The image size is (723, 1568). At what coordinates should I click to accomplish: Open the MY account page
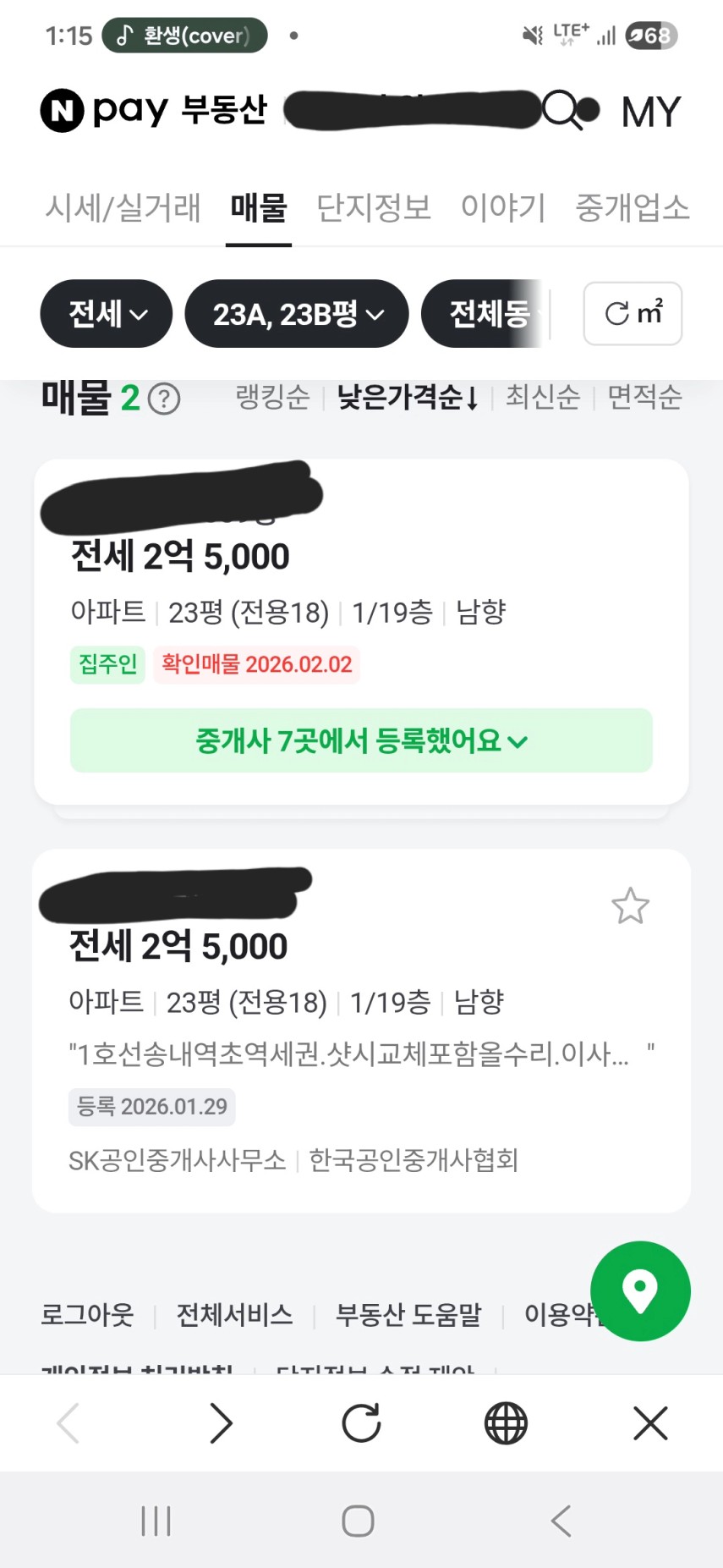coord(650,112)
